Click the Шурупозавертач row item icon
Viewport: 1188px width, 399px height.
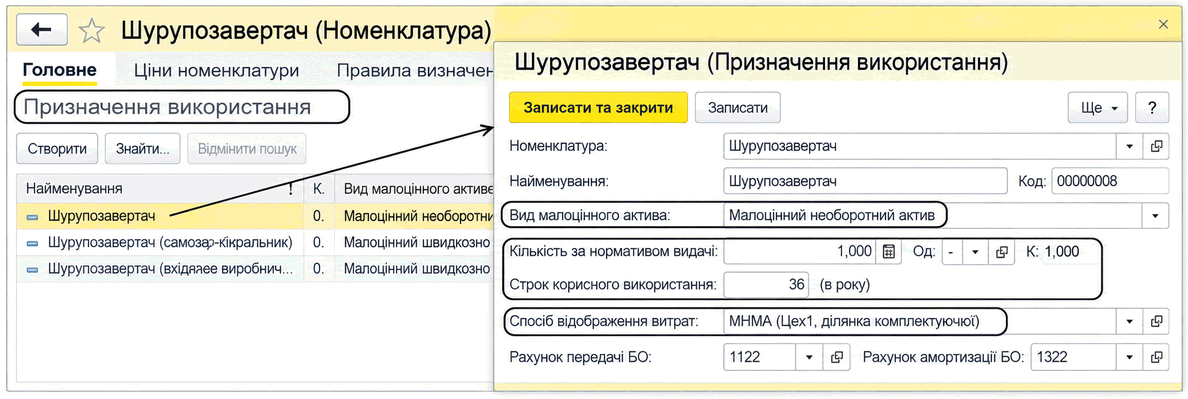[33, 217]
